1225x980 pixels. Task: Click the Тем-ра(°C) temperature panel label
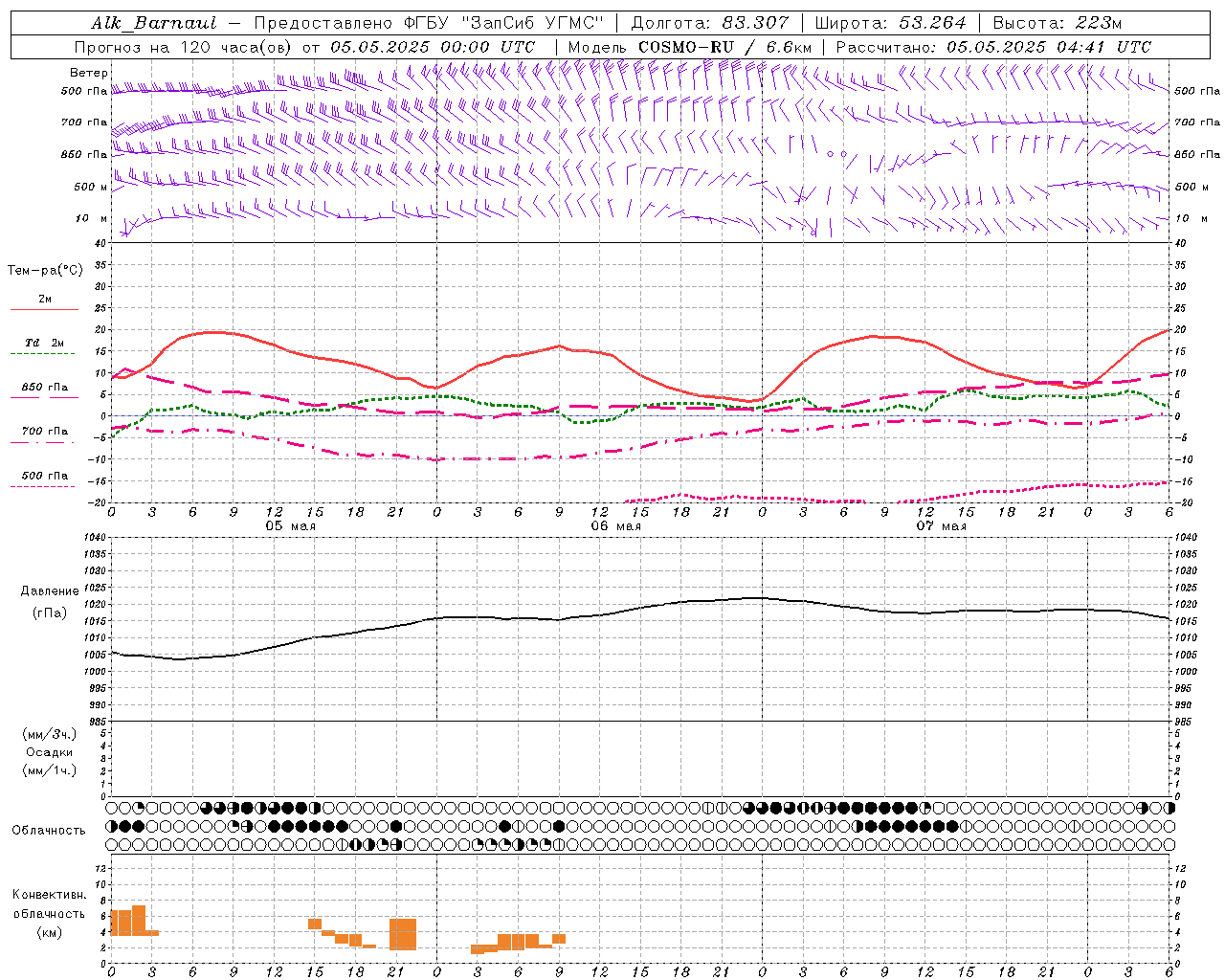45,271
